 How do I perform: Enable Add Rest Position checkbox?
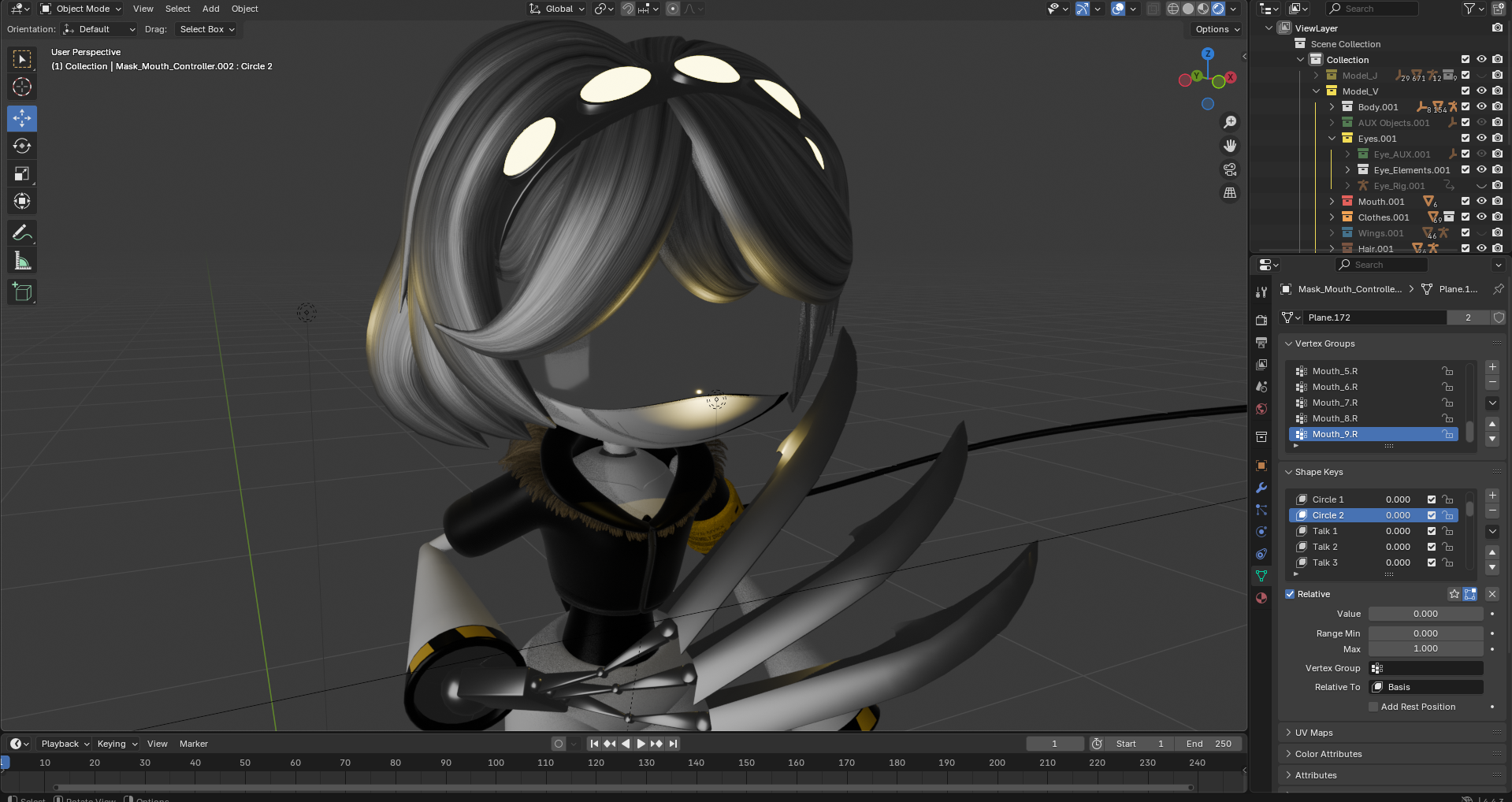[x=1373, y=707]
